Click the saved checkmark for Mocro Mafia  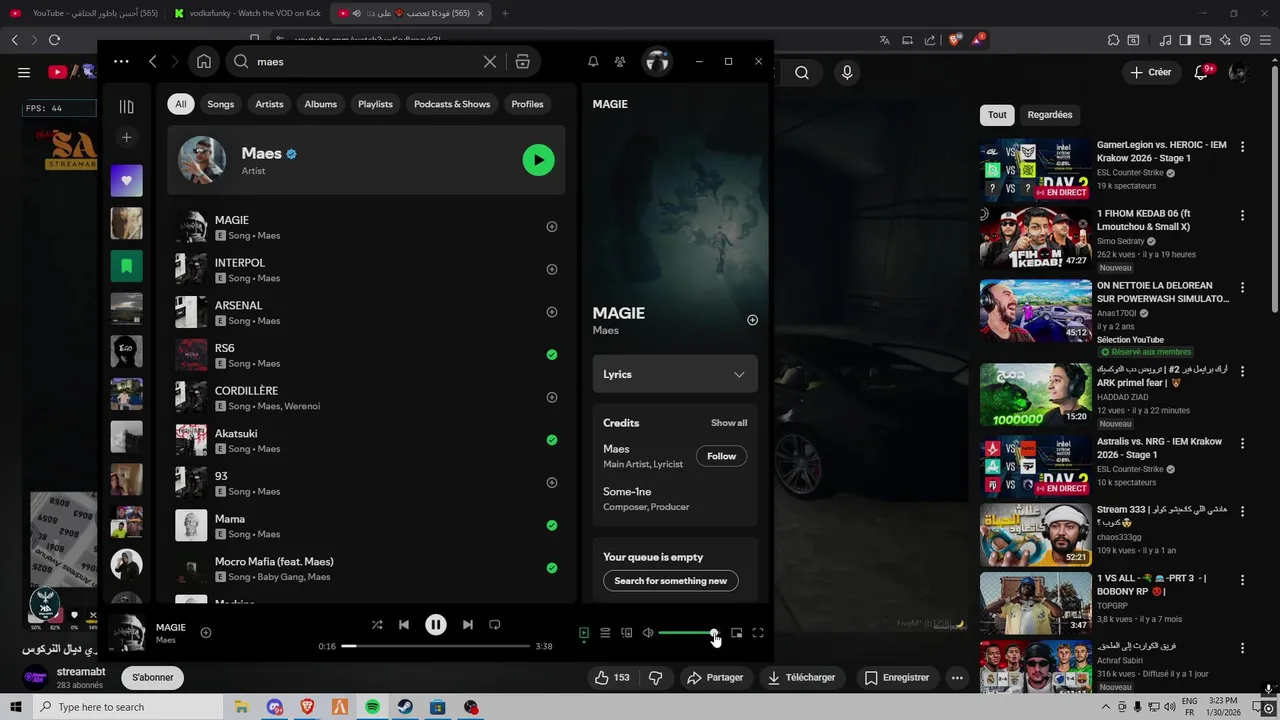coord(552,568)
